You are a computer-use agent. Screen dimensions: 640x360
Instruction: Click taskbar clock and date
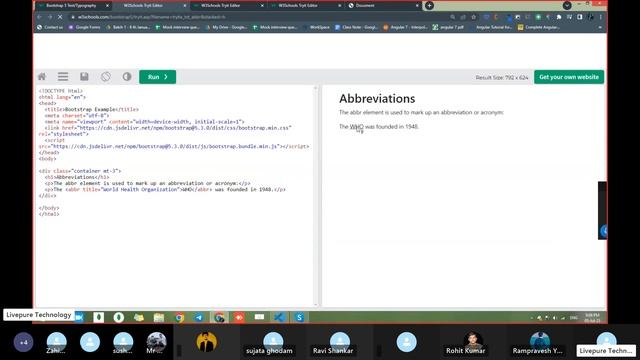(x=592, y=318)
